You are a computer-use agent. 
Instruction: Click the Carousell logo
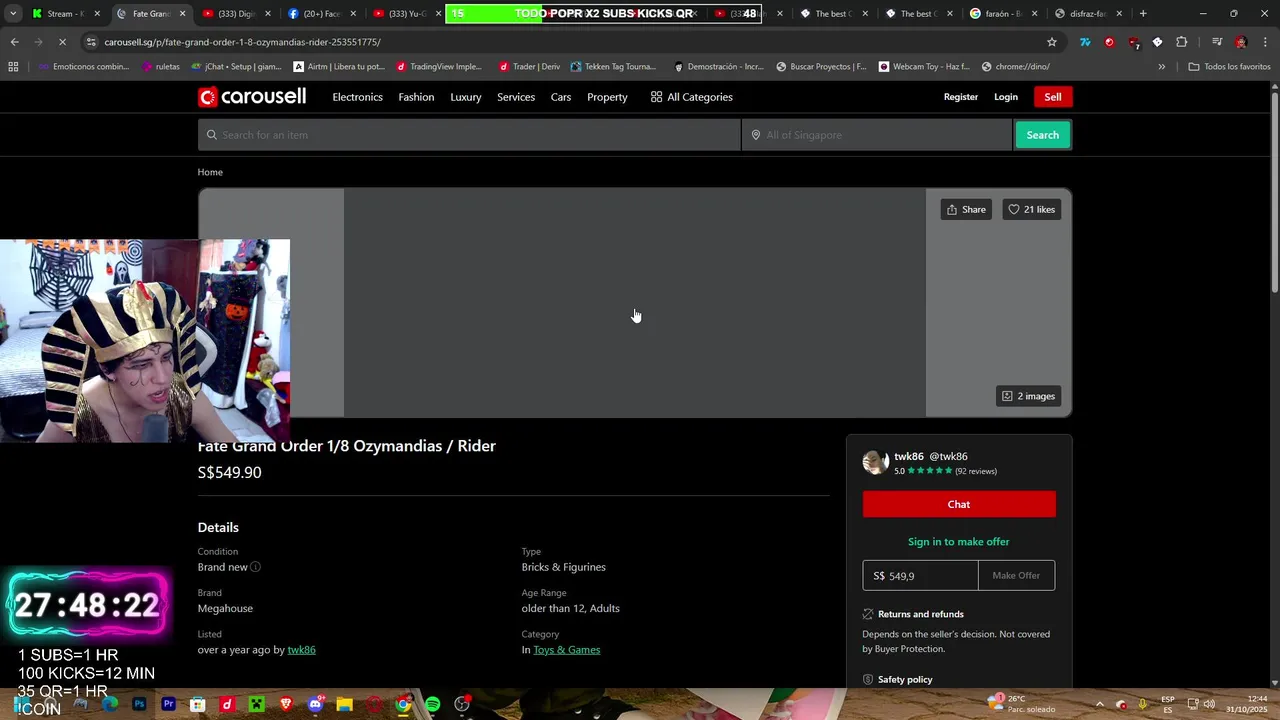click(x=252, y=97)
